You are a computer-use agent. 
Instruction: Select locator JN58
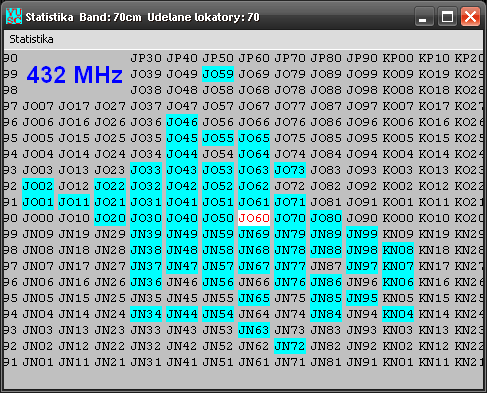pos(218,250)
